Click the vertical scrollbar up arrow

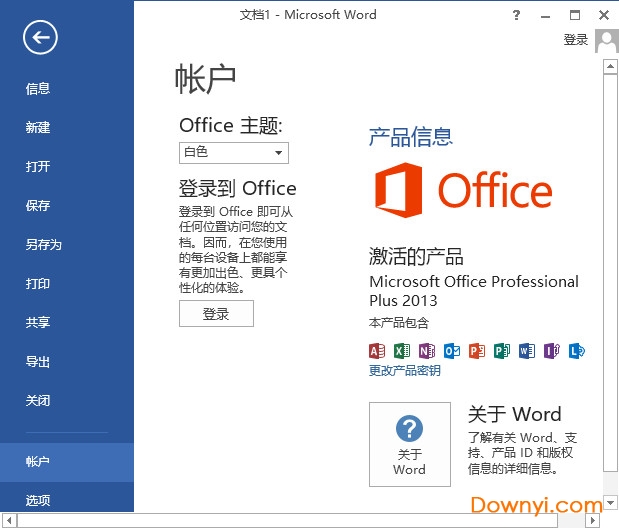point(609,67)
